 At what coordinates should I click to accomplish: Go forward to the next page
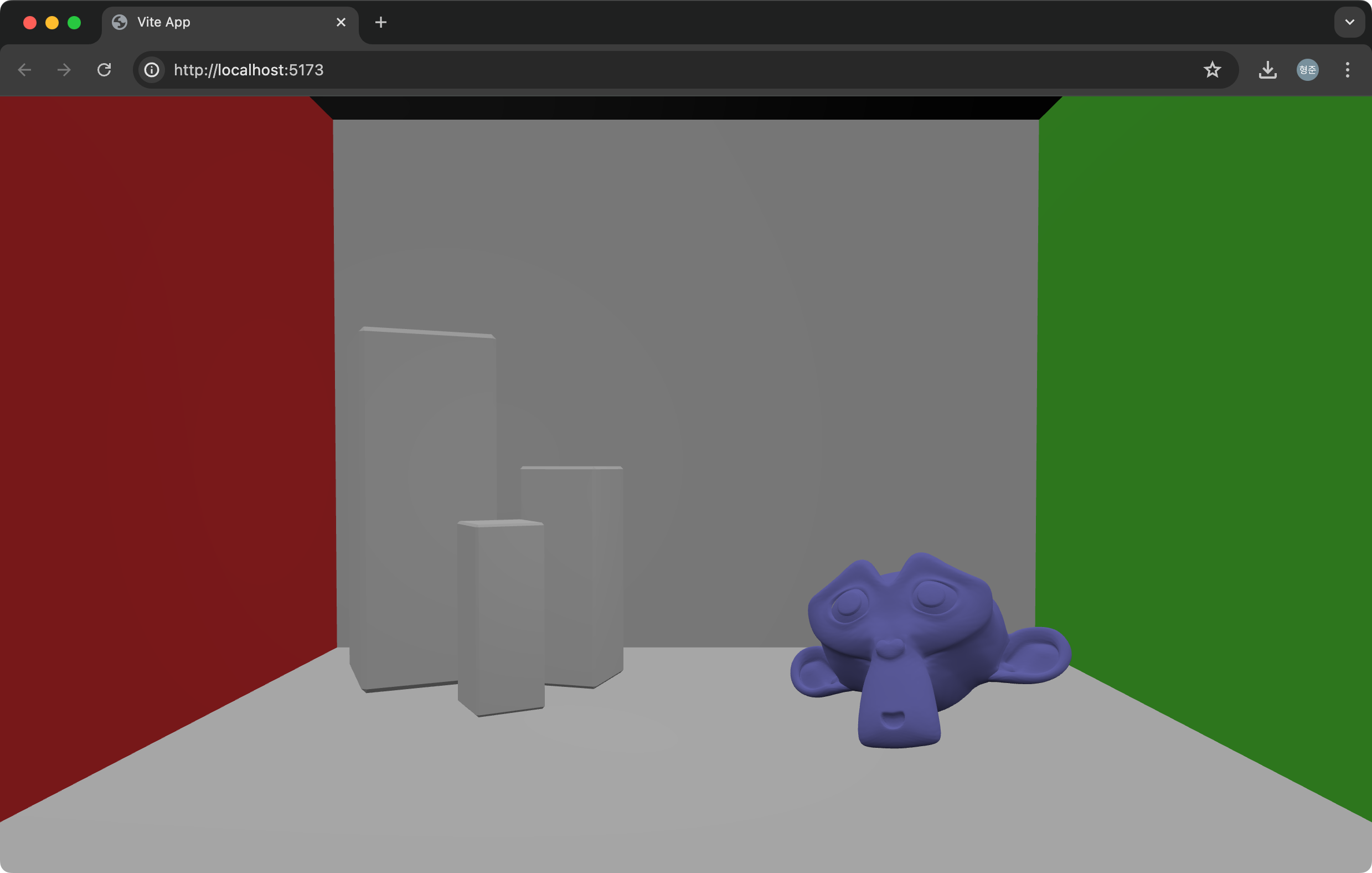tap(64, 70)
